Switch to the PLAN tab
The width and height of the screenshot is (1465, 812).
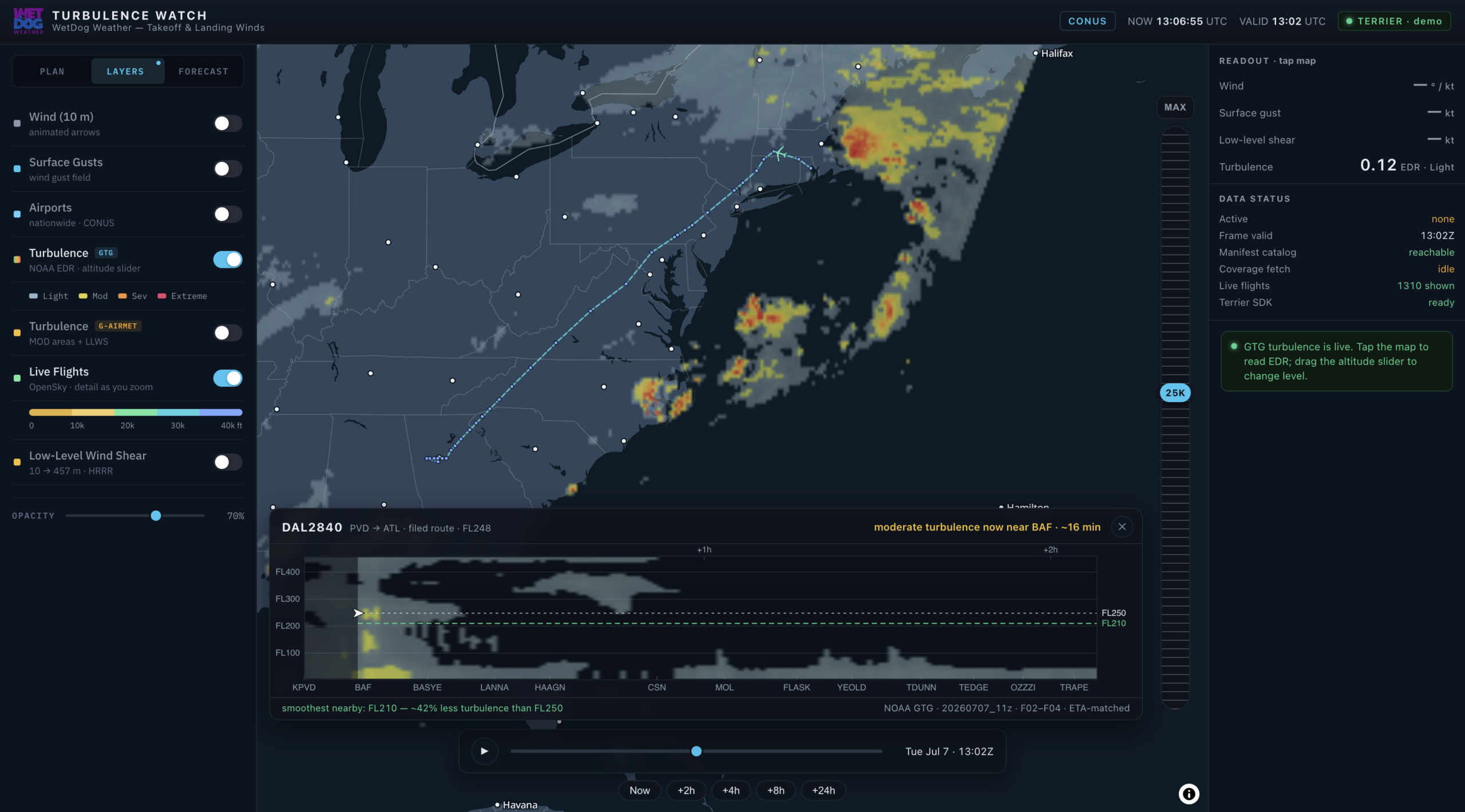[52, 72]
